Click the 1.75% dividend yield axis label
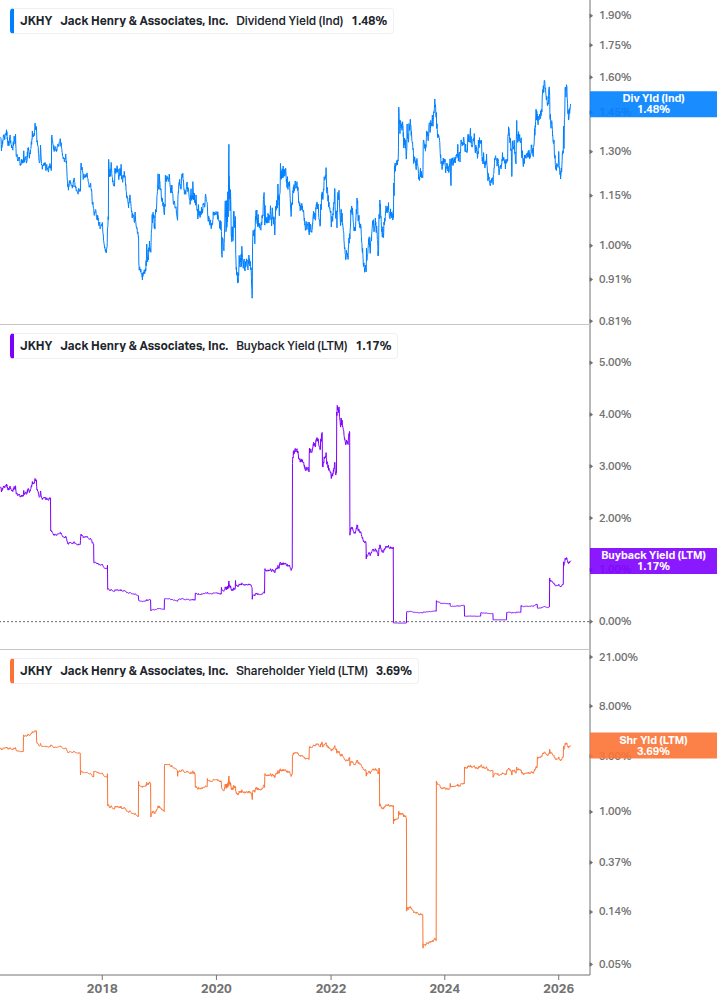The width and height of the screenshot is (717, 1005). 615,46
